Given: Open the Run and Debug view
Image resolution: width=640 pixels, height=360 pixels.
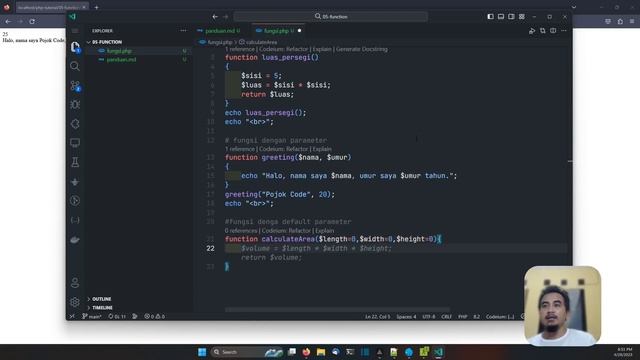Looking at the screenshot, I should point(75,104).
